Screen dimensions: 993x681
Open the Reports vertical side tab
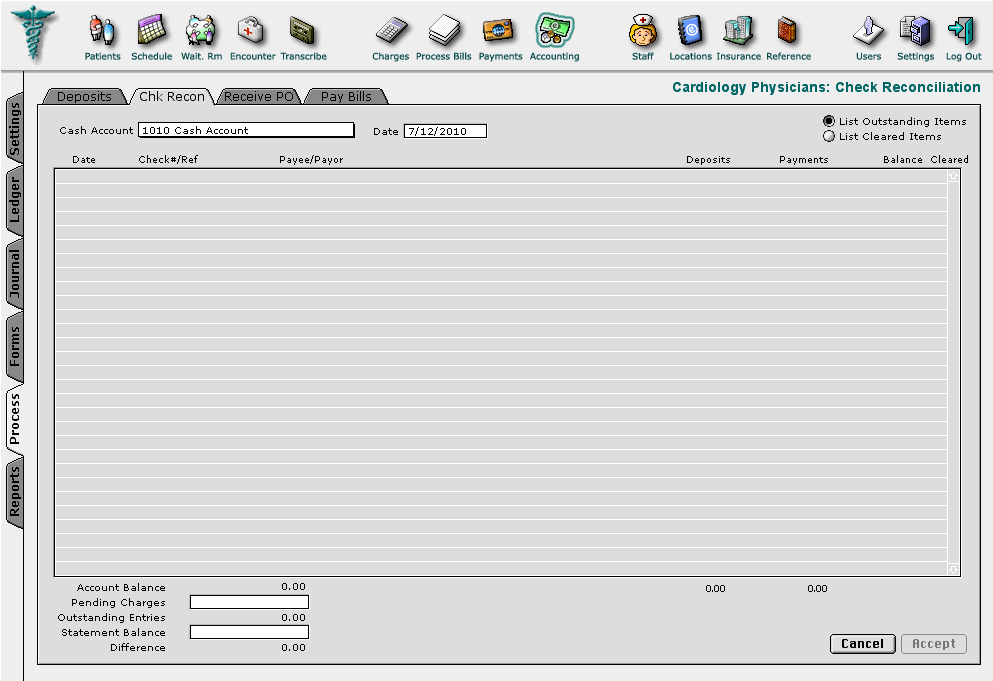pos(15,493)
